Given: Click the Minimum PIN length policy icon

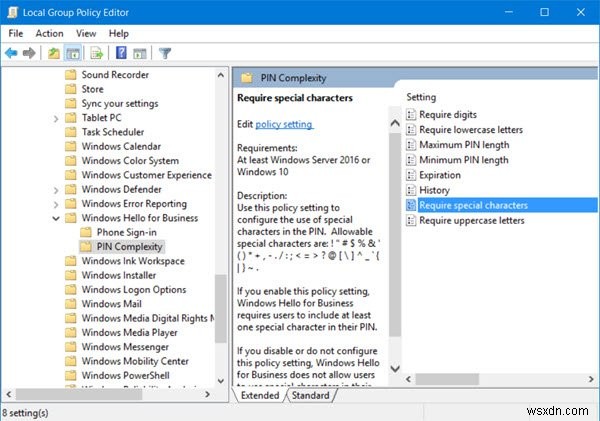Looking at the screenshot, I should click(411, 160).
